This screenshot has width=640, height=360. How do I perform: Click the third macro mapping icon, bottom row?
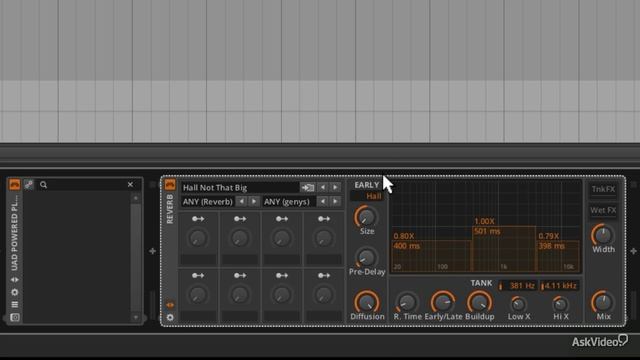pyautogui.click(x=282, y=276)
